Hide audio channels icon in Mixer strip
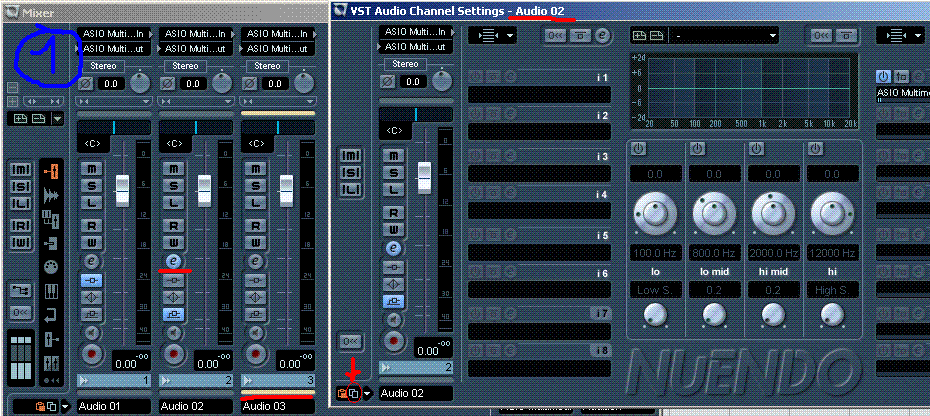Screen dimensions: 930x416 [52, 194]
